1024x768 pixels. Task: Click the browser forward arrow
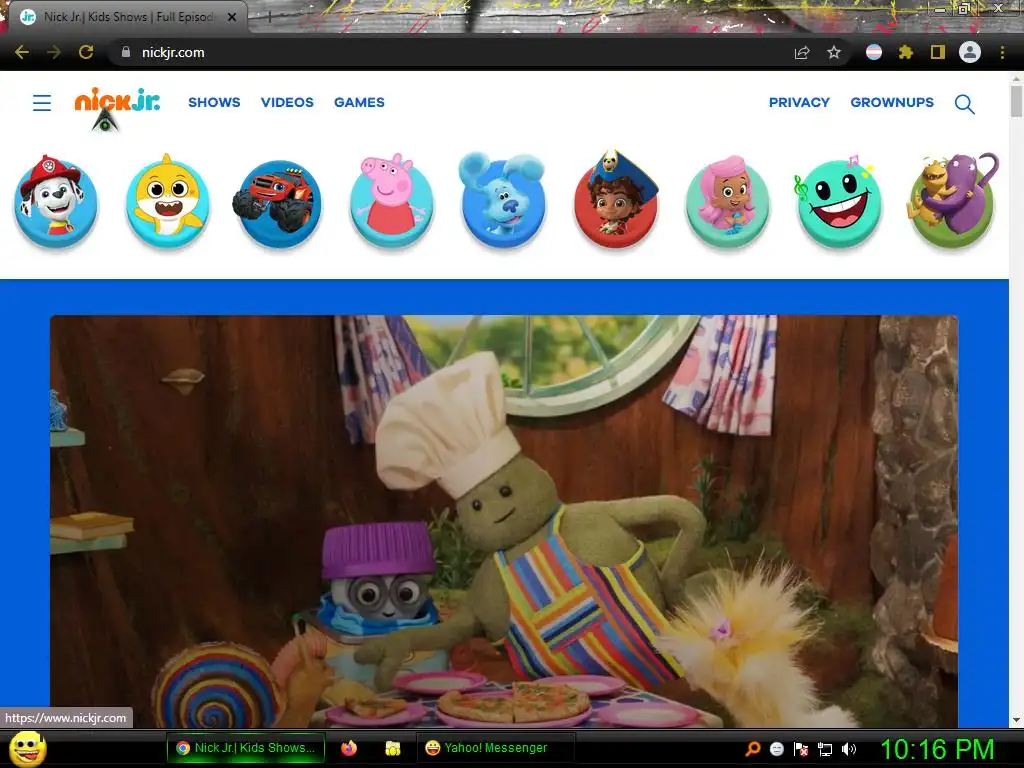tap(54, 52)
